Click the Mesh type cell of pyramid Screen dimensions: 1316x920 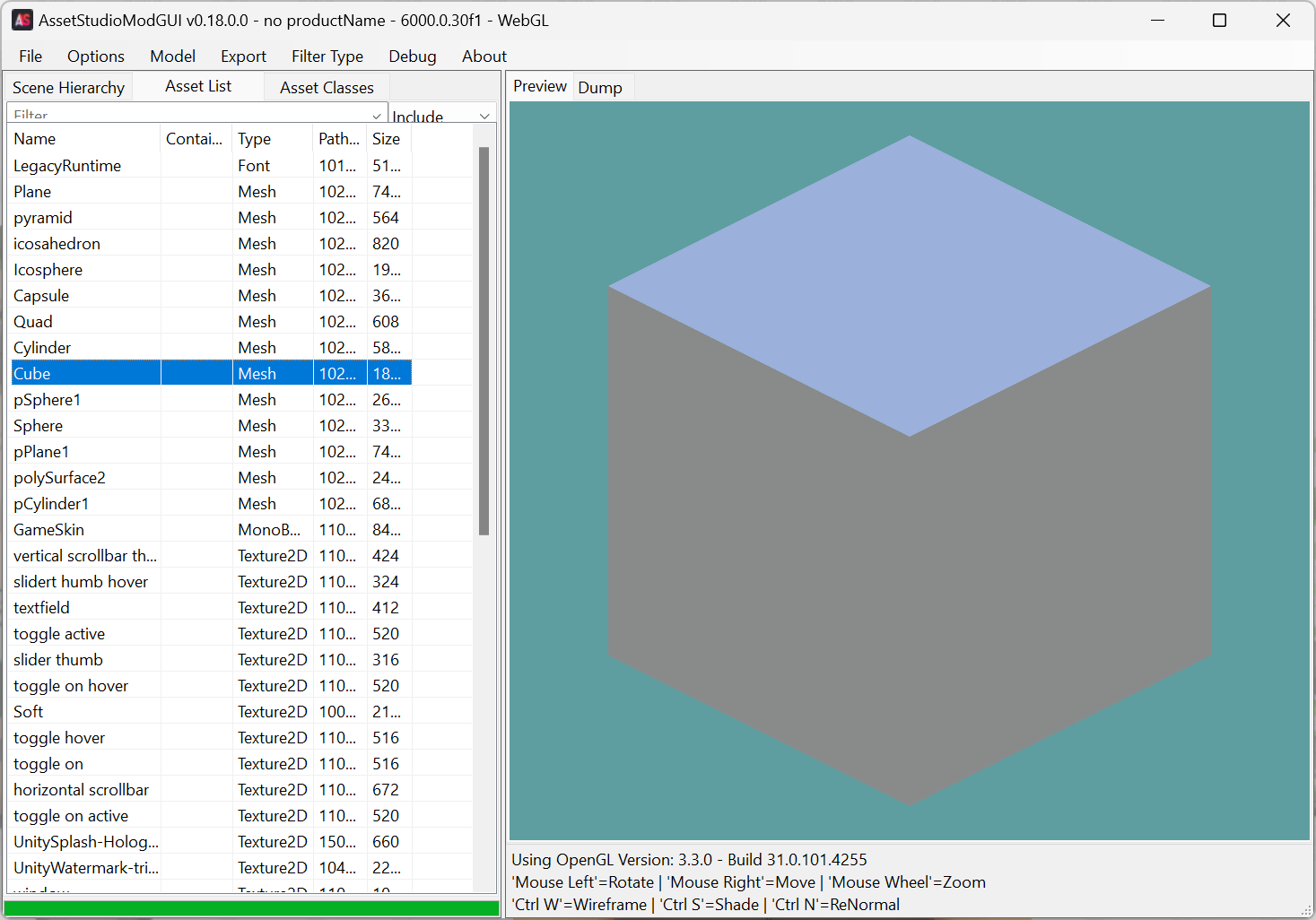pyautogui.click(x=257, y=218)
